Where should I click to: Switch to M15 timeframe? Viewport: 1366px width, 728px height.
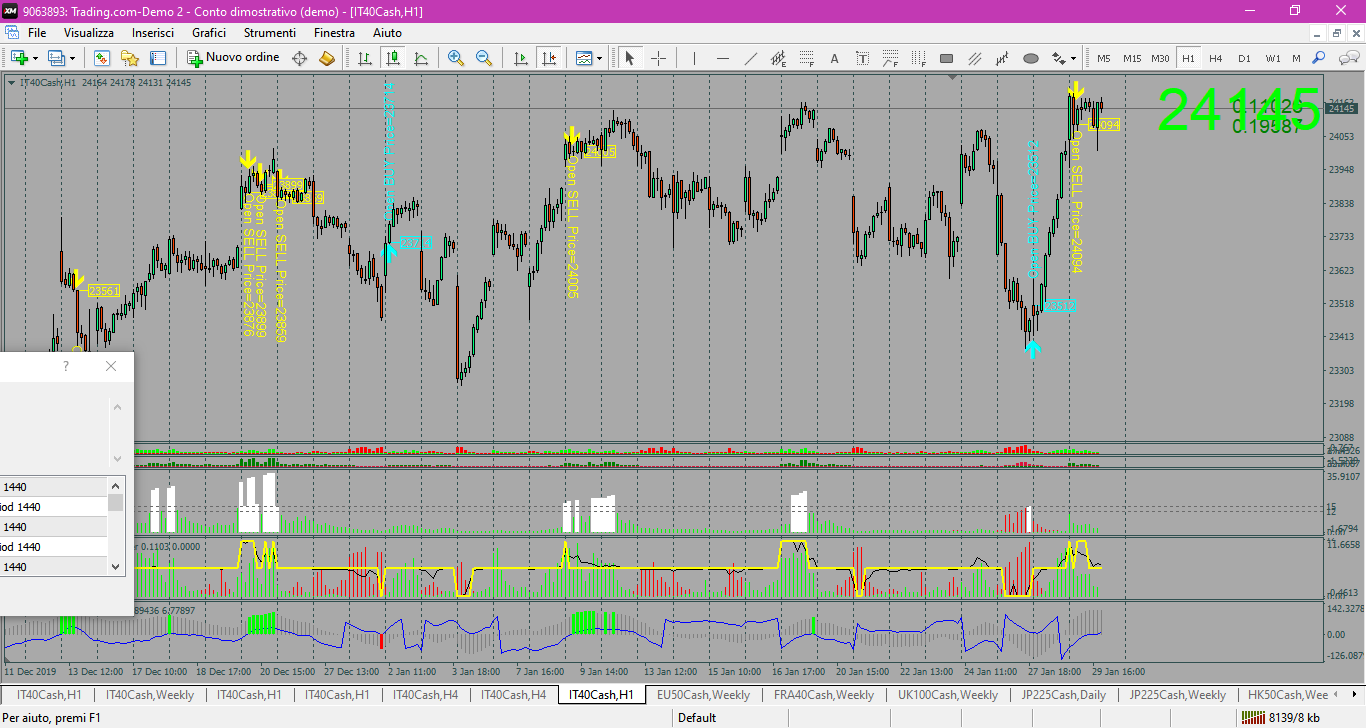[x=1132, y=58]
